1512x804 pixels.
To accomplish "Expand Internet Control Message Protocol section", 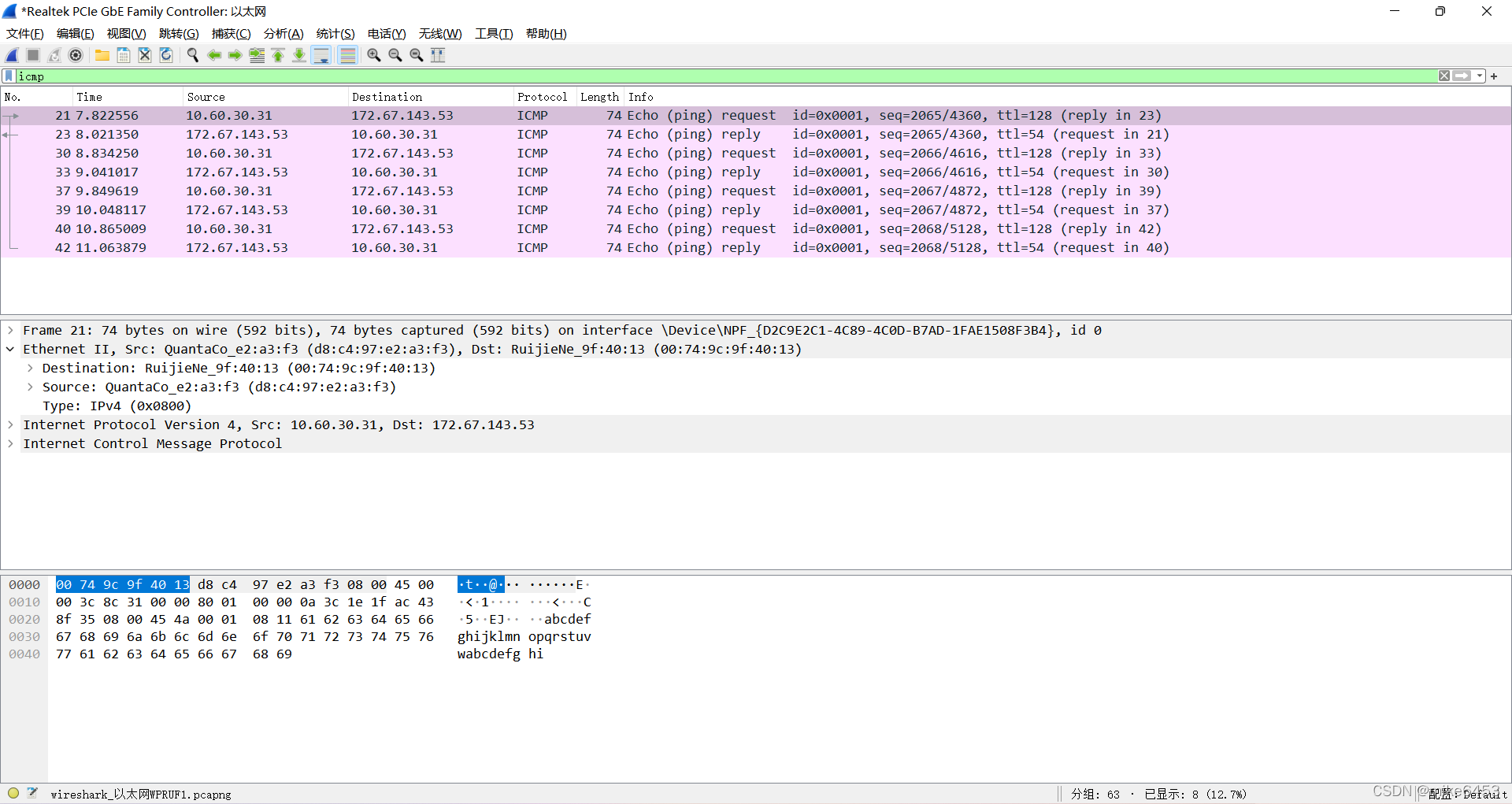I will coord(10,444).
